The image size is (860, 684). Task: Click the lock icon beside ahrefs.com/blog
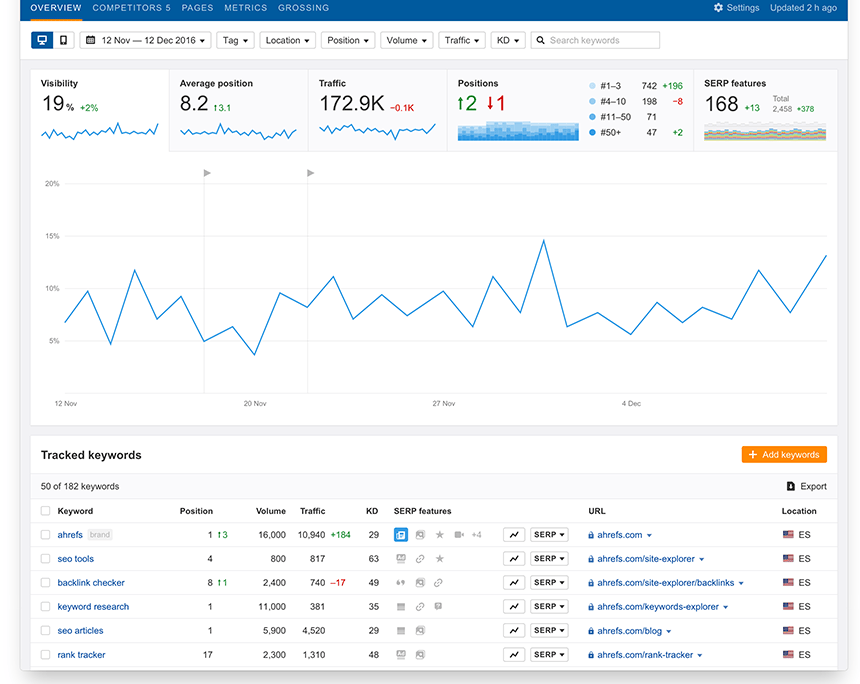[x=591, y=631]
